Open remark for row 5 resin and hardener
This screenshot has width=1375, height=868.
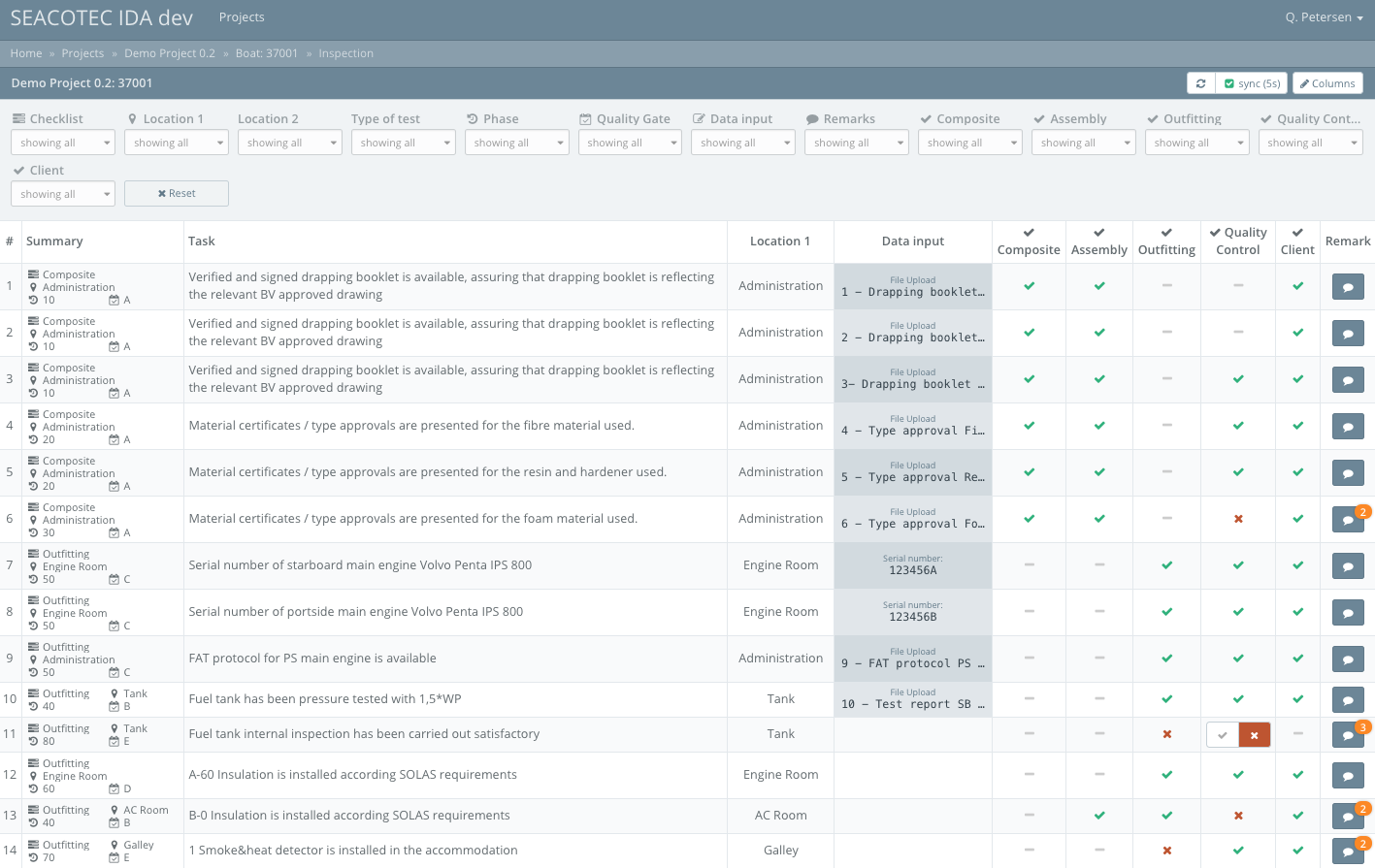(x=1348, y=473)
